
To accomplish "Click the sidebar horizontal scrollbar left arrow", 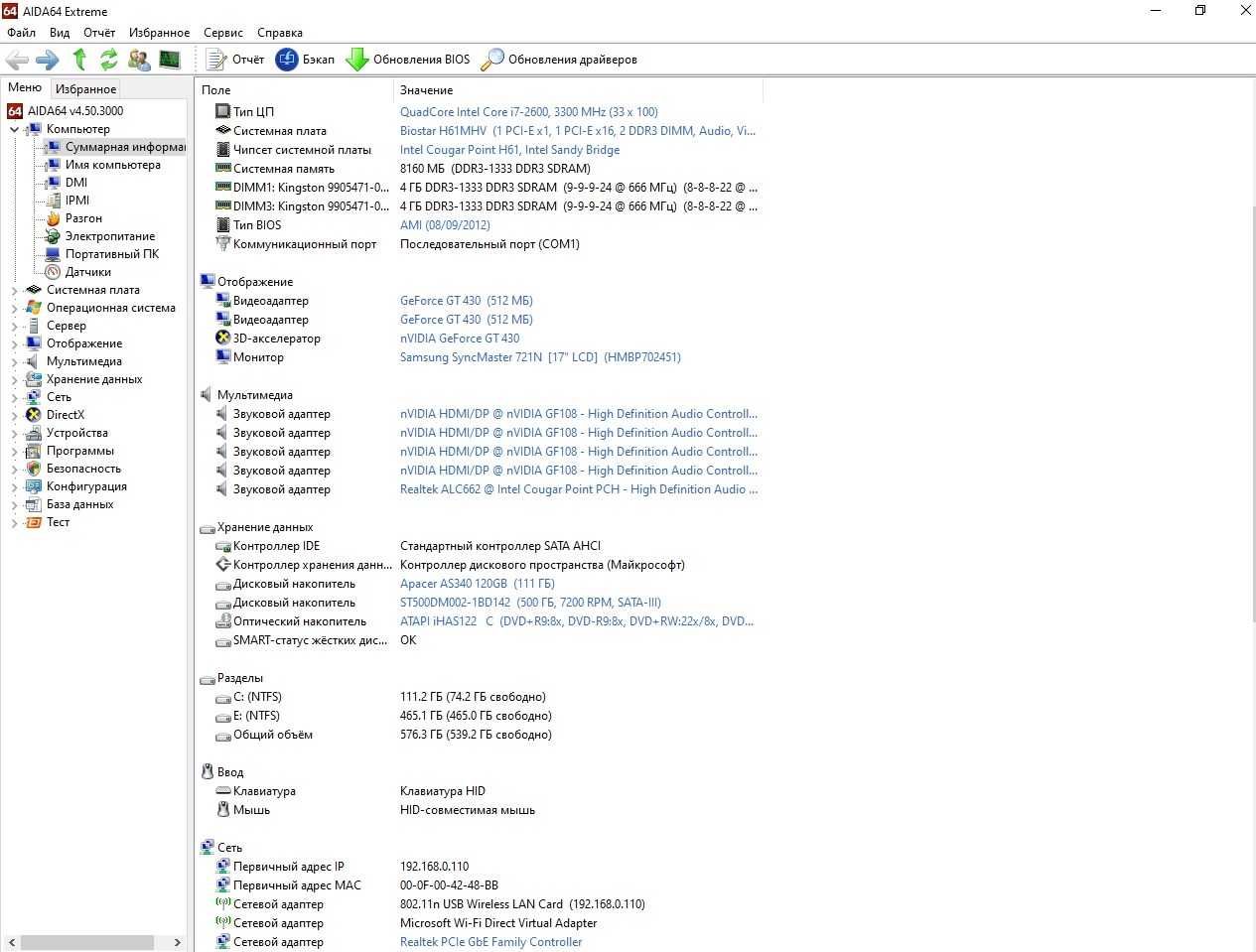I will pyautogui.click(x=12, y=942).
